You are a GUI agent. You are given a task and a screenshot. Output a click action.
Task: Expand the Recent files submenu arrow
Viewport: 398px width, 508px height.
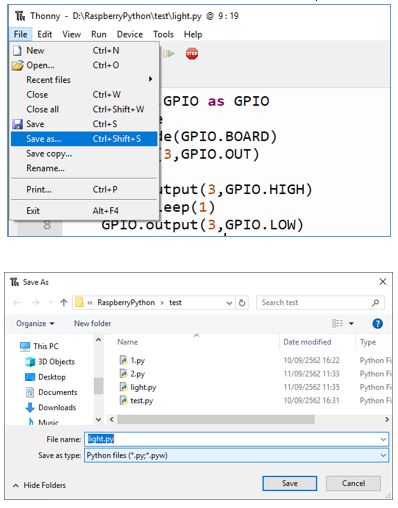[x=151, y=79]
